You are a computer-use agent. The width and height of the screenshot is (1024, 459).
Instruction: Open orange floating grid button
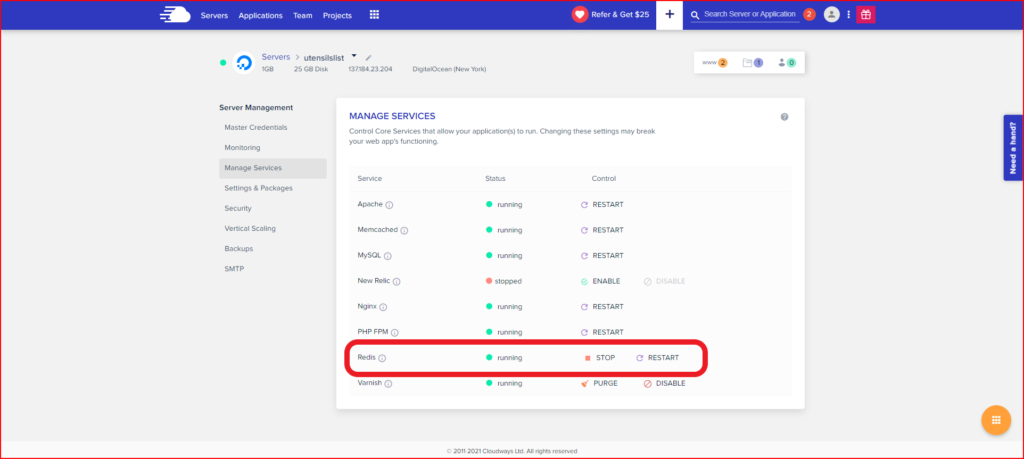click(996, 420)
